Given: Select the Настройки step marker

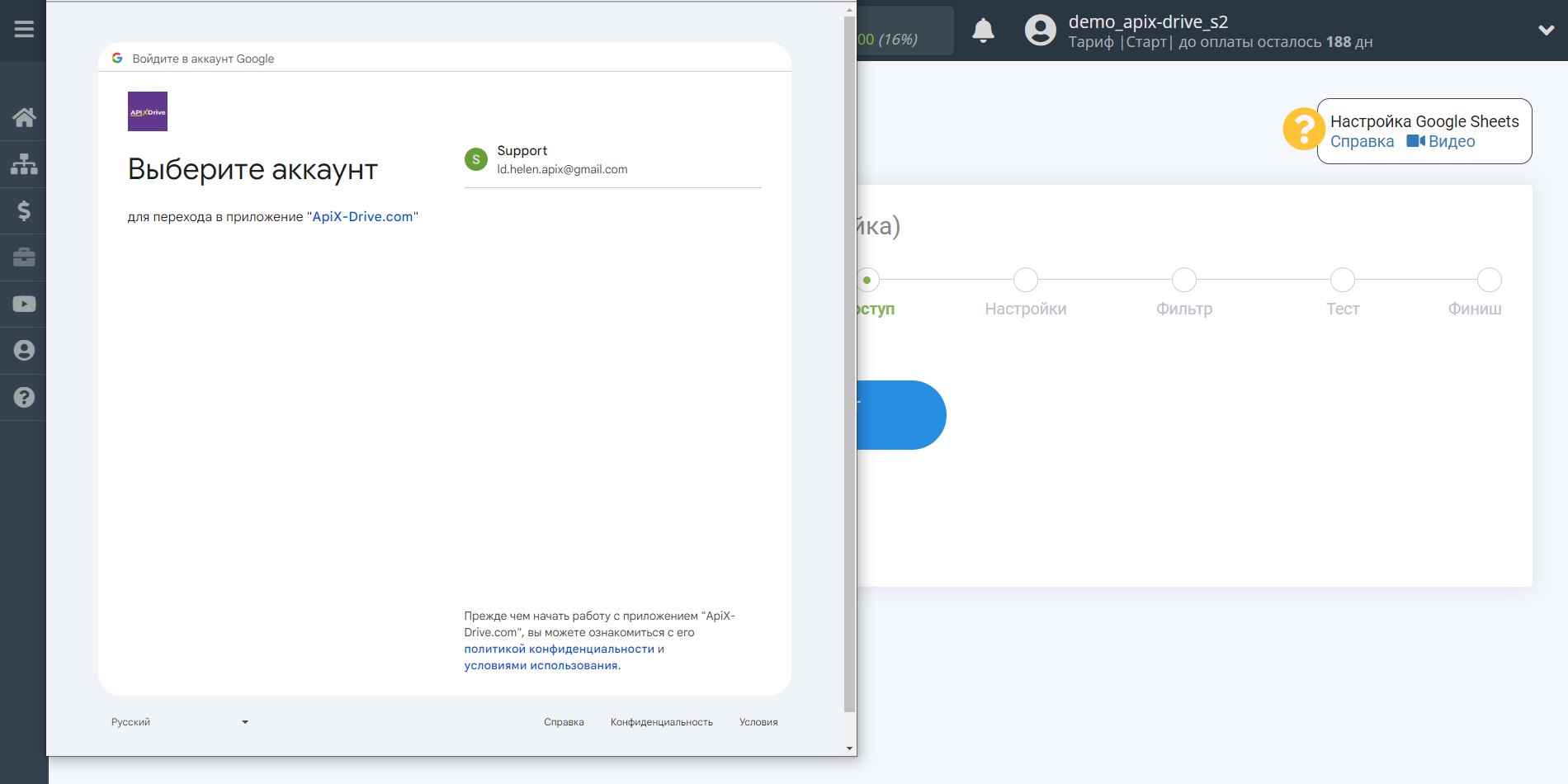Looking at the screenshot, I should tap(1026, 280).
